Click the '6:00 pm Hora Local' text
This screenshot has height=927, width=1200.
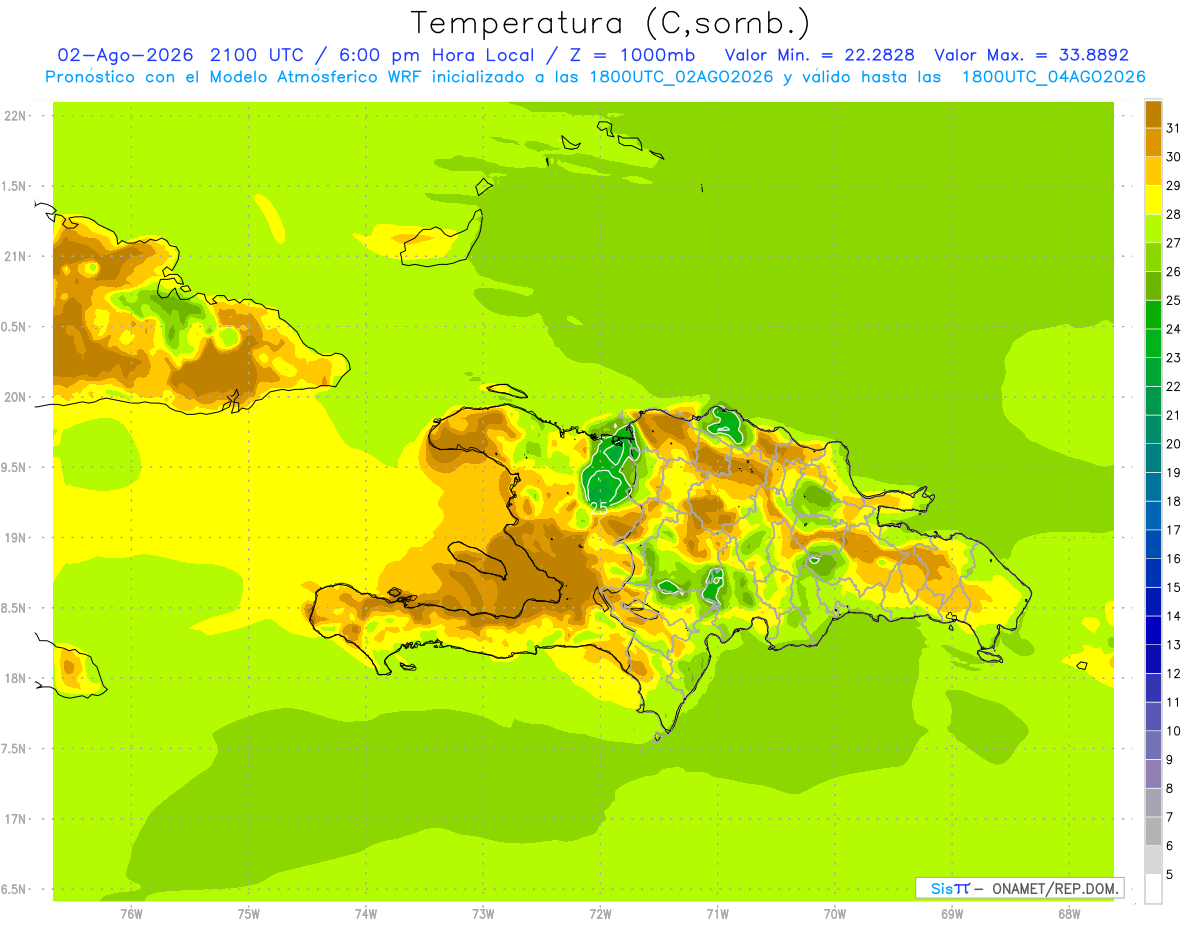click(447, 55)
